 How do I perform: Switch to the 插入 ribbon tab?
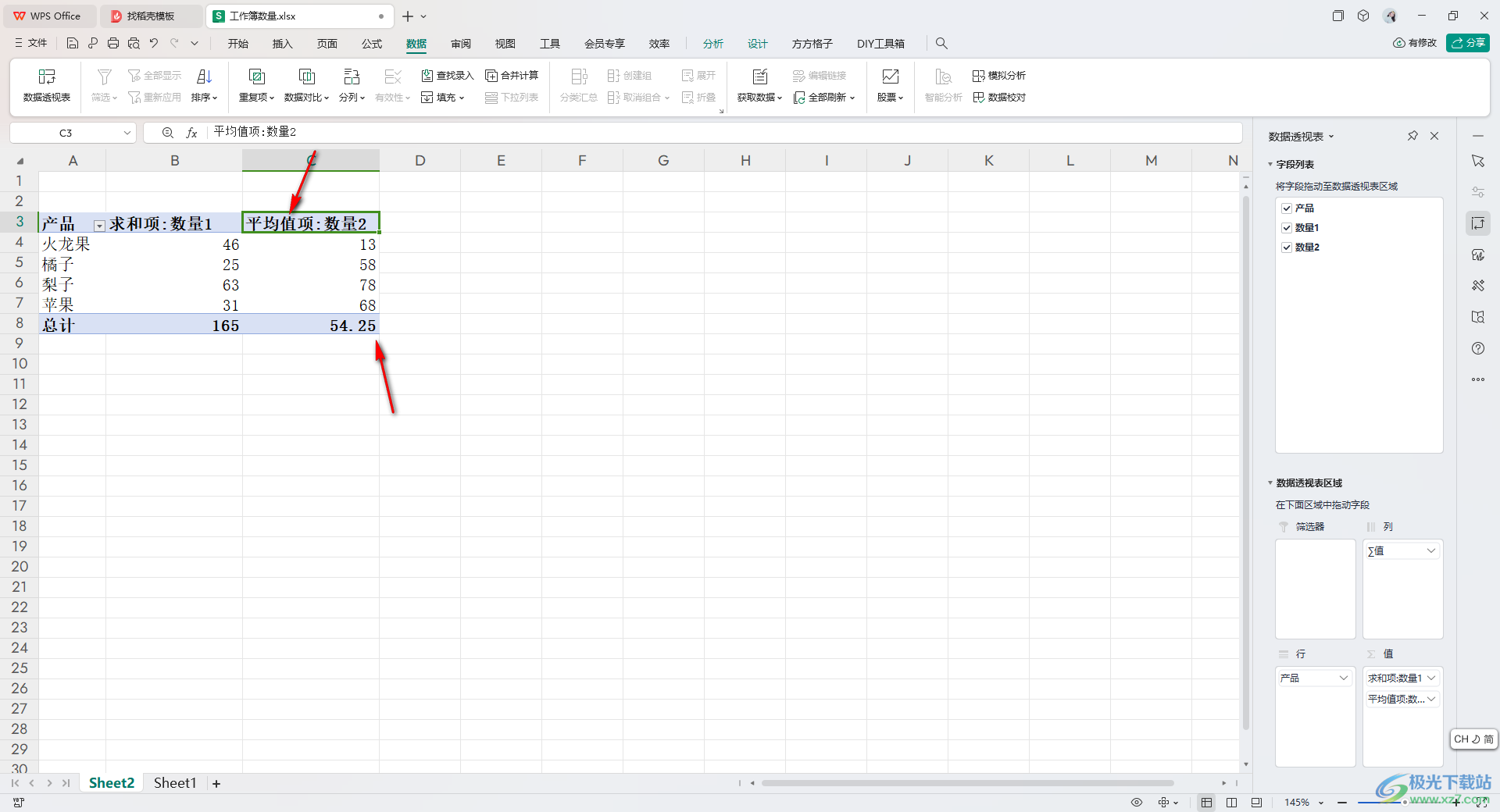(283, 44)
